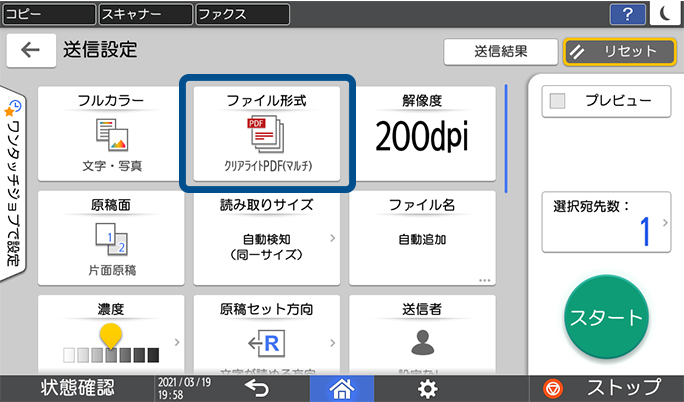The width and height of the screenshot is (684, 402).
Task: Click the ellipsis on ファイル名 tile
Action: 485,280
